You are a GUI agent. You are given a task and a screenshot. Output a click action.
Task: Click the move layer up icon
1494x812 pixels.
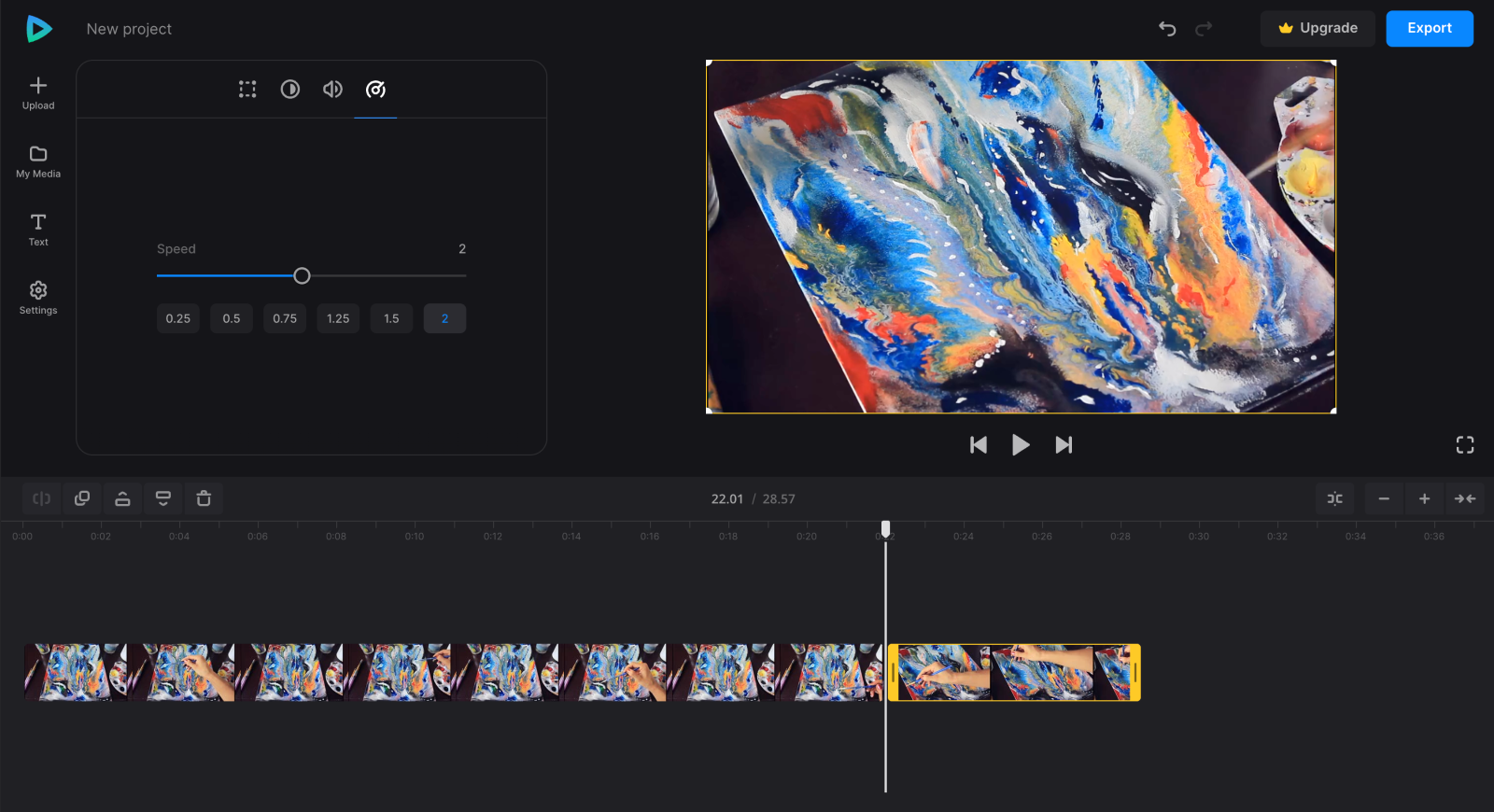click(x=122, y=498)
